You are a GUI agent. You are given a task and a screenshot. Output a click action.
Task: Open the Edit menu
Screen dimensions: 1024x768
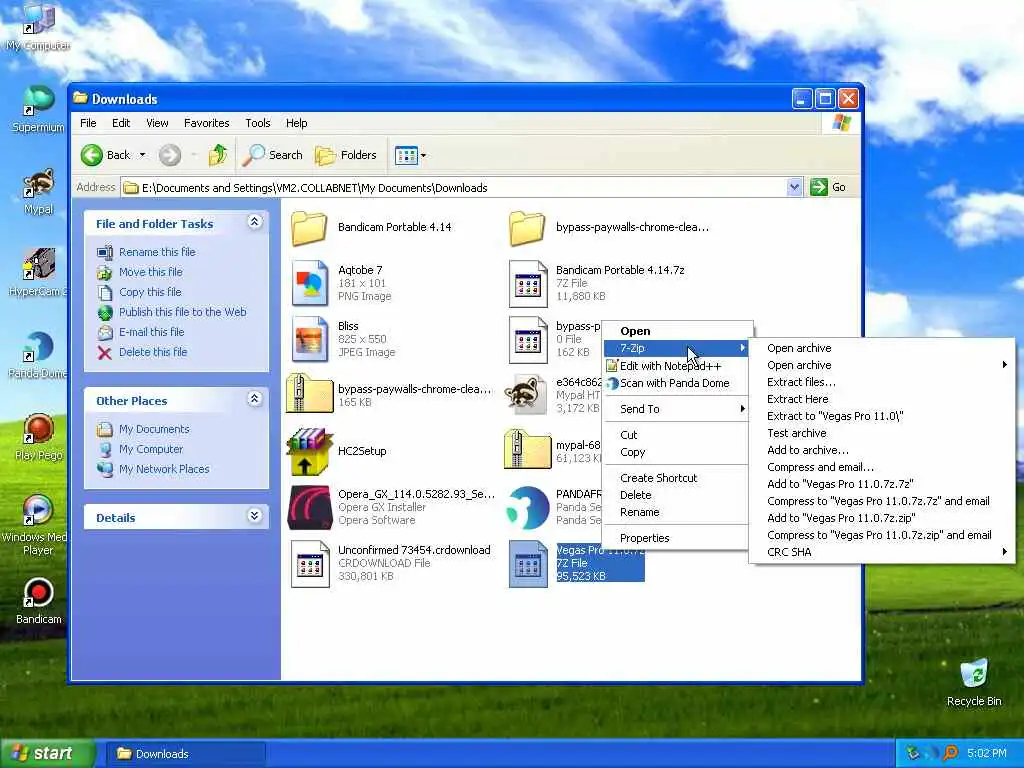(121, 123)
